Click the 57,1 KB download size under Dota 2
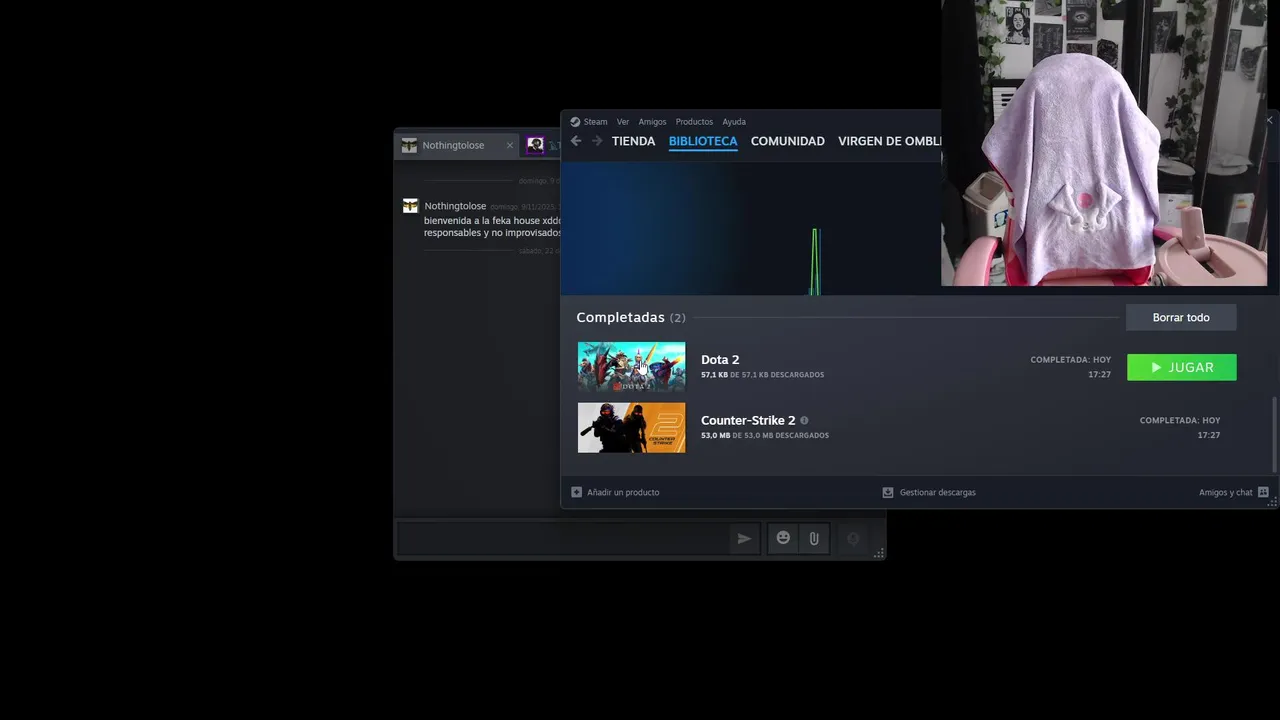This screenshot has height=720, width=1280. 714,375
